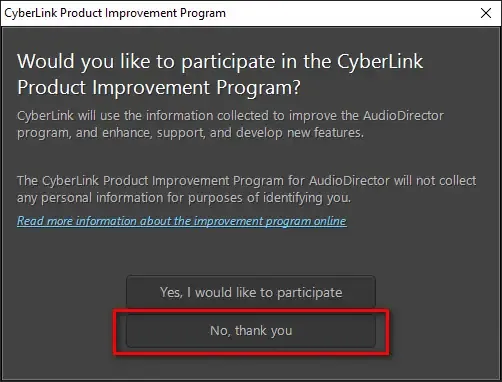
Task: Follow the "Read more information" hyperlink
Action: (x=182, y=221)
